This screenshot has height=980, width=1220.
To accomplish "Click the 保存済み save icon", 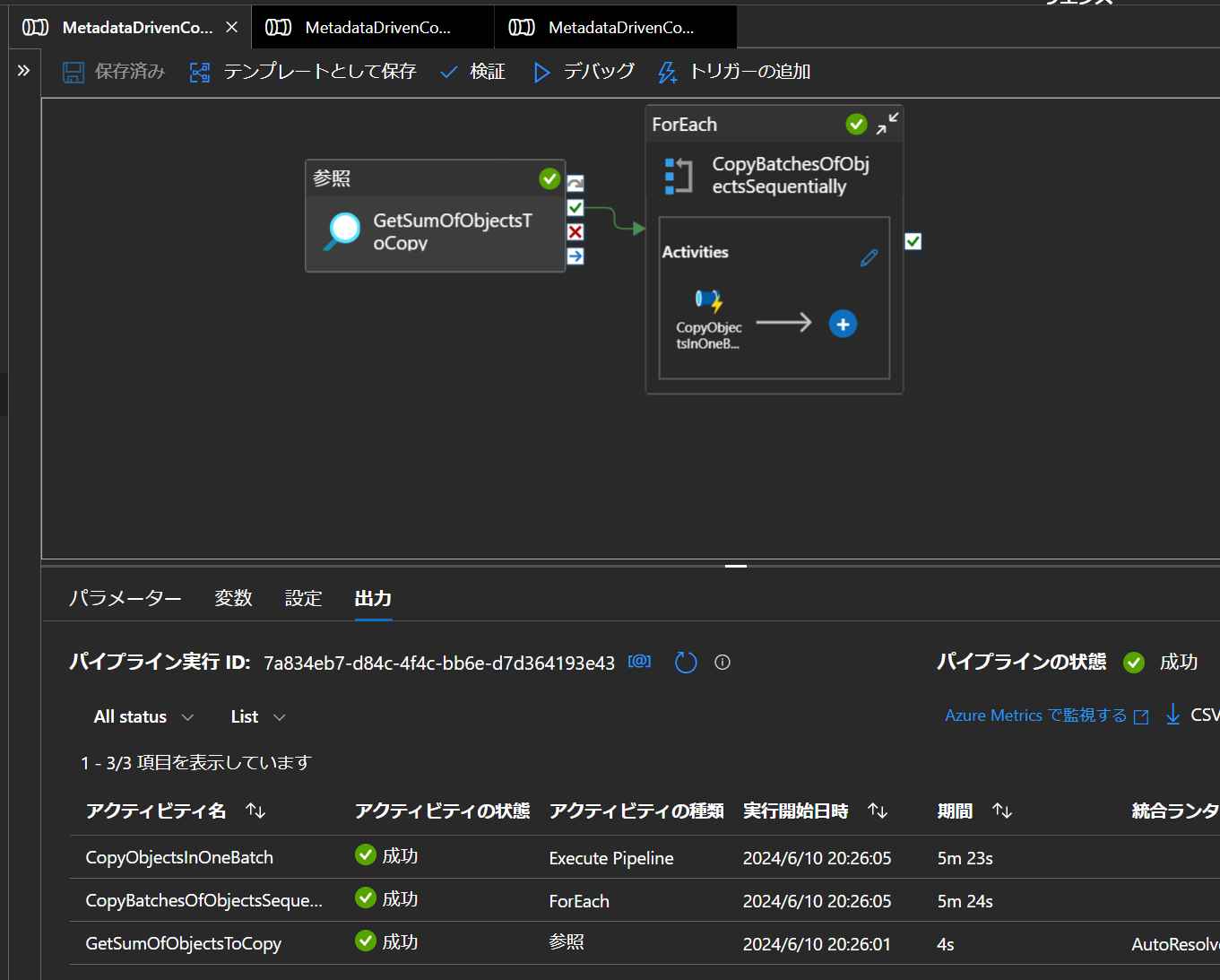I will tap(74, 72).
